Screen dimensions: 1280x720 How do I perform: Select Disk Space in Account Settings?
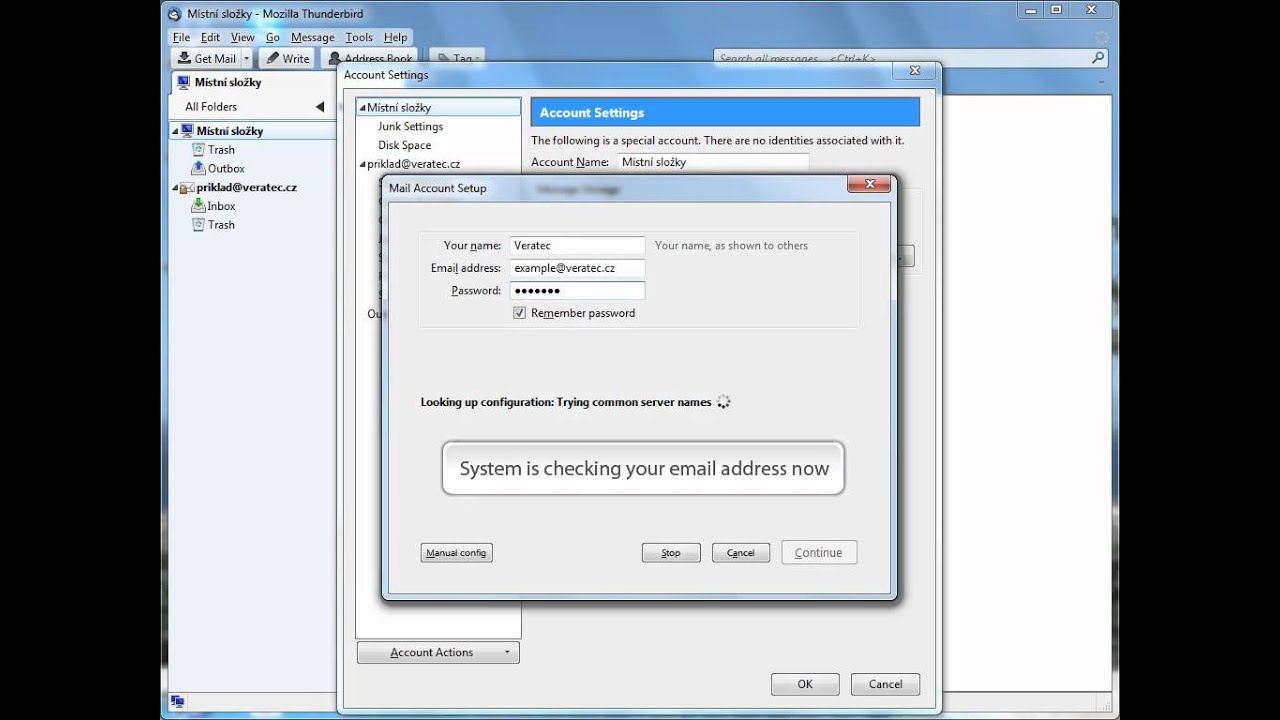click(x=404, y=145)
